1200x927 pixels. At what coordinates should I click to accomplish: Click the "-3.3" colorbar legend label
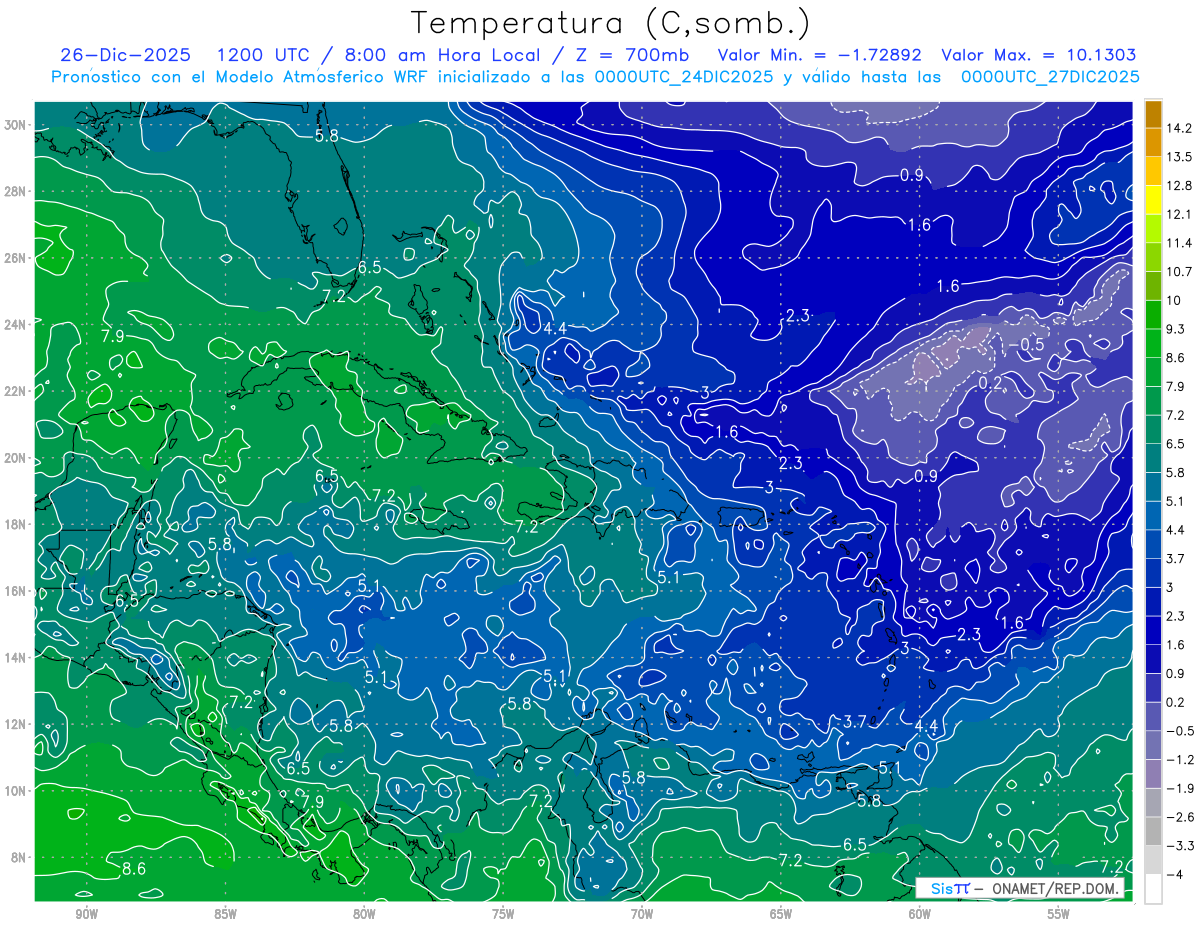pyautogui.click(x=1181, y=846)
